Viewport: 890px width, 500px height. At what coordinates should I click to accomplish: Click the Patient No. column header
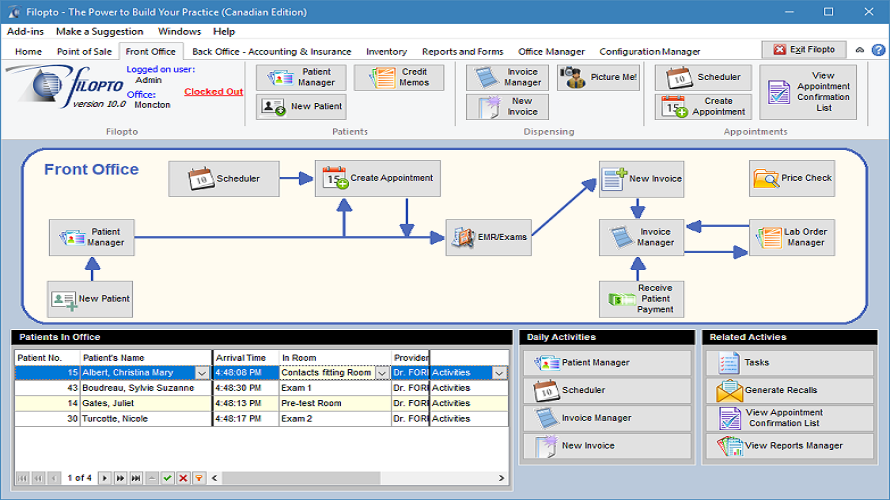47,358
